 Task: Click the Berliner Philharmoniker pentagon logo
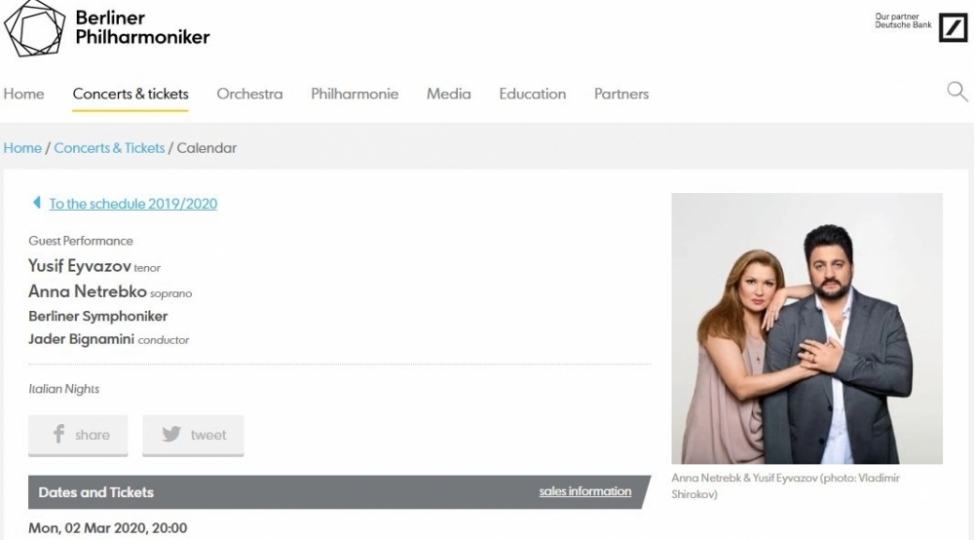click(34, 29)
